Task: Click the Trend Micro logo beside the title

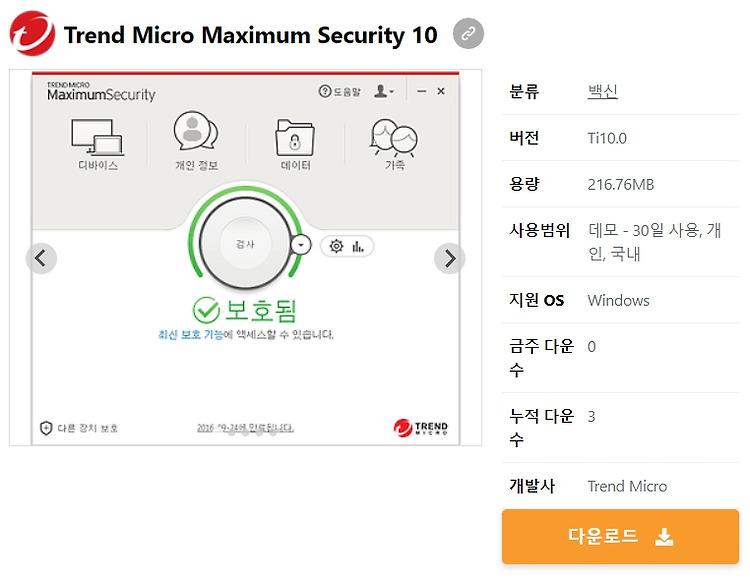Action: pyautogui.click(x=32, y=33)
